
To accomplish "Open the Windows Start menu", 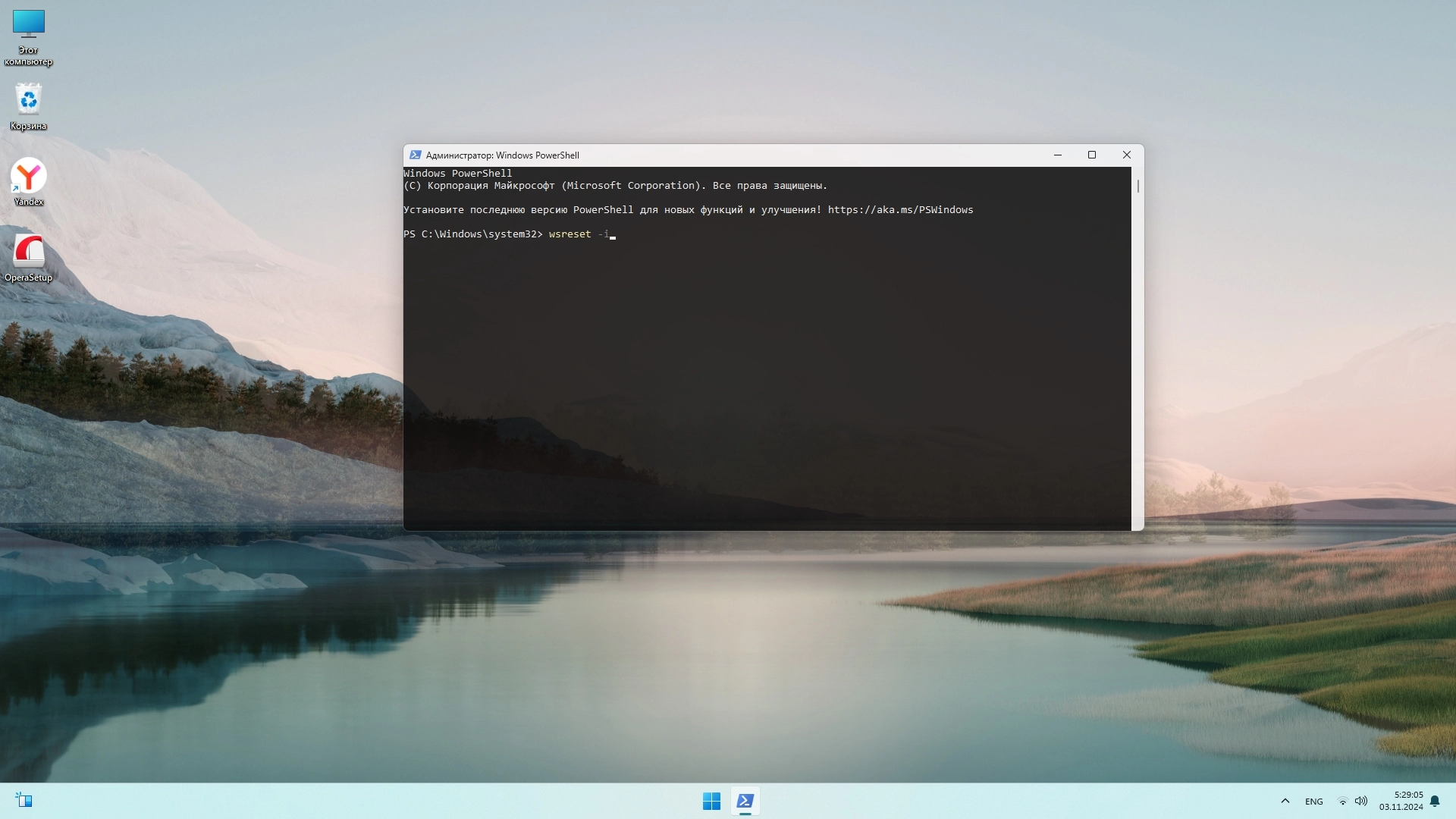I will pos(711,801).
